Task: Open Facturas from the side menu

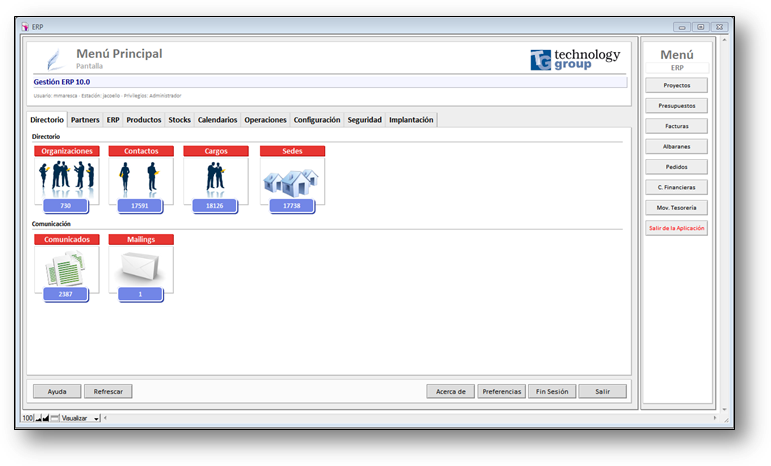Action: click(x=677, y=126)
